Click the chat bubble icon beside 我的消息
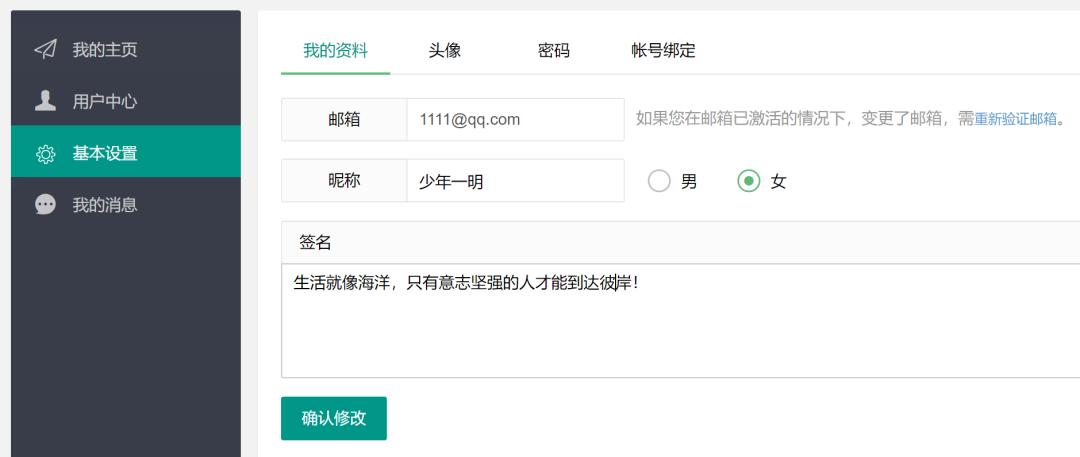 click(x=45, y=205)
